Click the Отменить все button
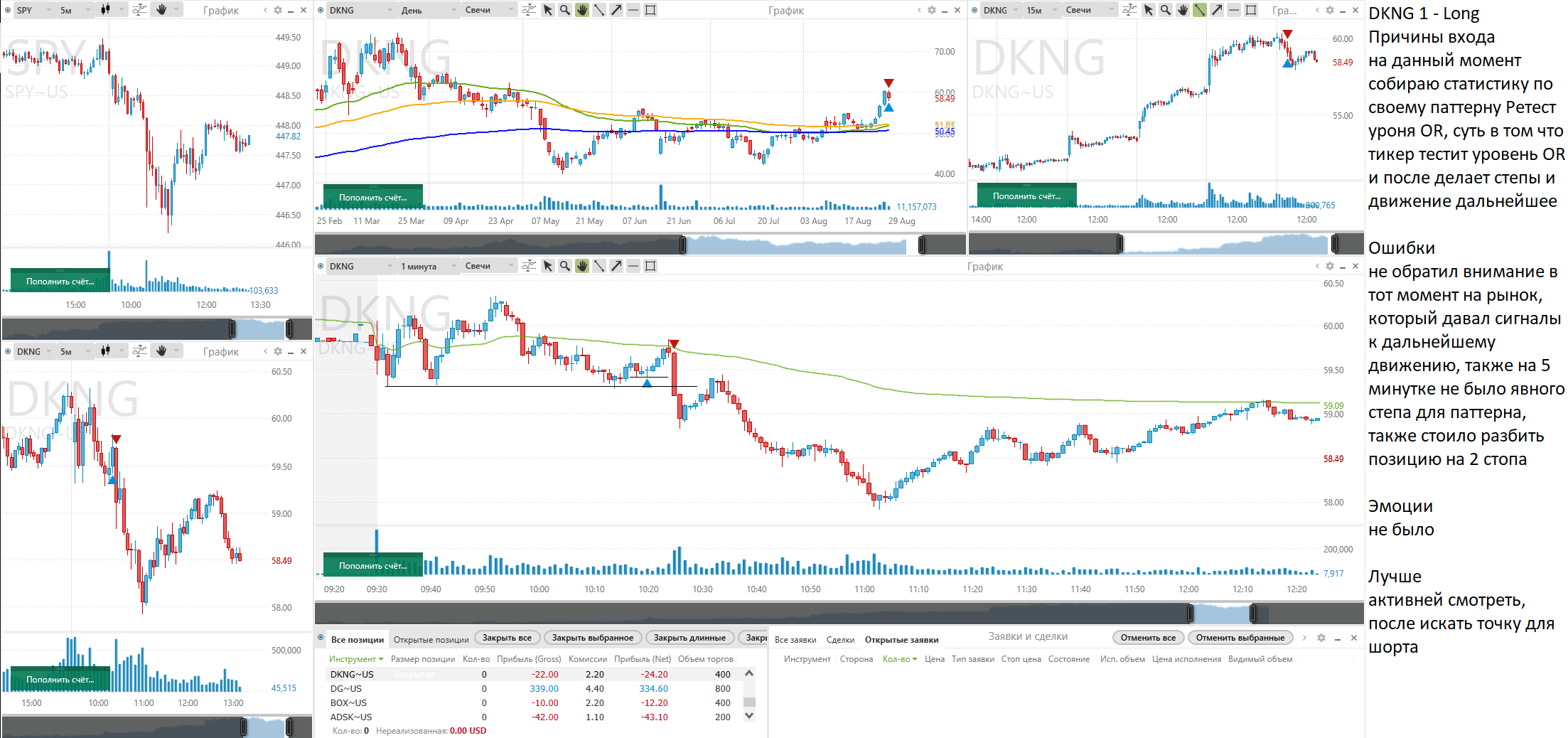The image size is (1568, 738). [1148, 638]
